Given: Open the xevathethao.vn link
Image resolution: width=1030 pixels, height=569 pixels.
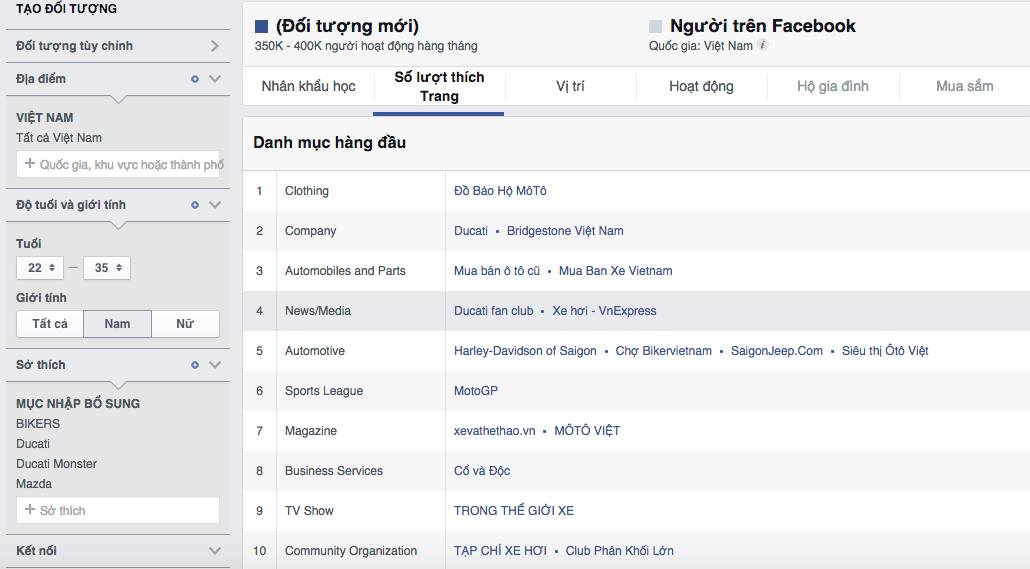Looking at the screenshot, I should pos(495,431).
